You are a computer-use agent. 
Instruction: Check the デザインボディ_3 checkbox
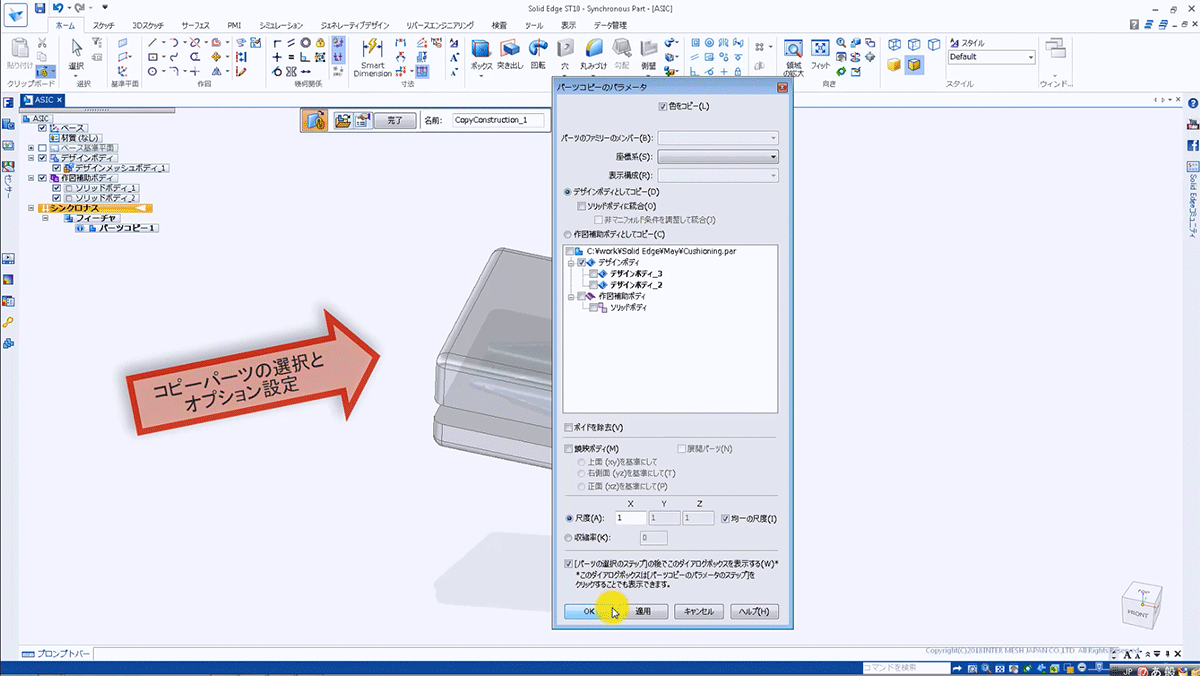point(595,273)
